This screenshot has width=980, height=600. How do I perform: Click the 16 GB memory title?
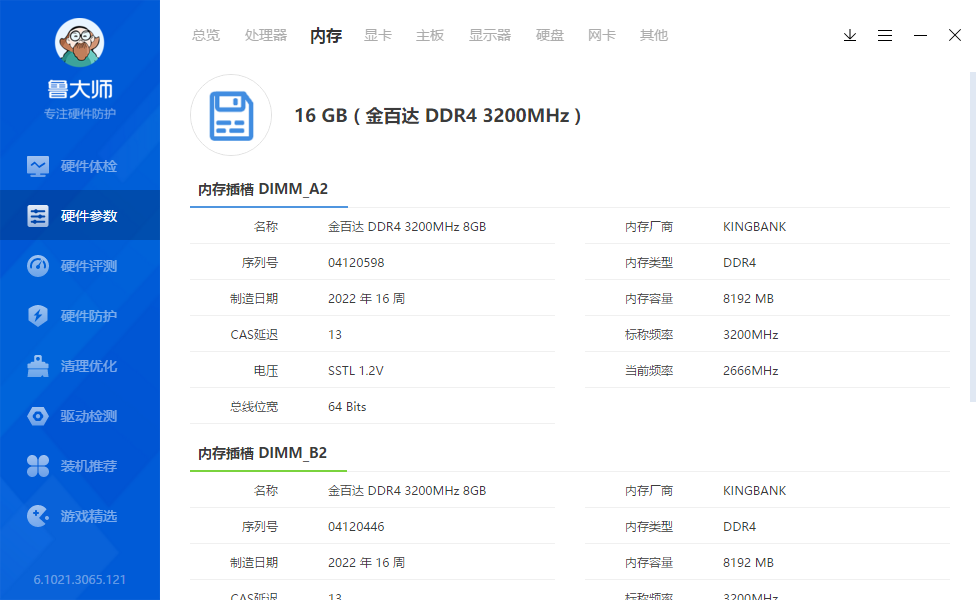pyautogui.click(x=438, y=116)
